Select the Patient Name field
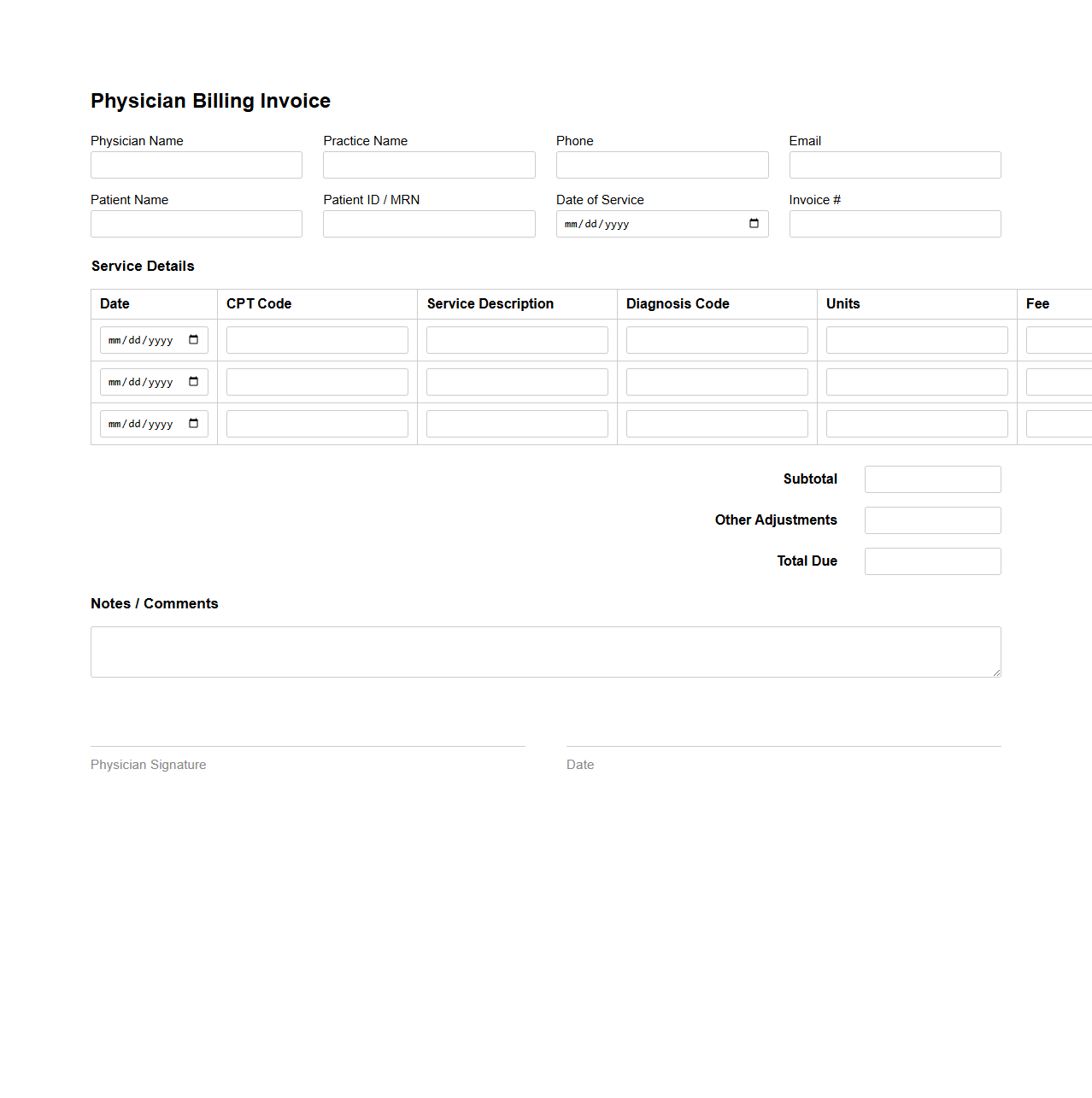Viewport: 1092px width, 1098px height. tap(196, 223)
